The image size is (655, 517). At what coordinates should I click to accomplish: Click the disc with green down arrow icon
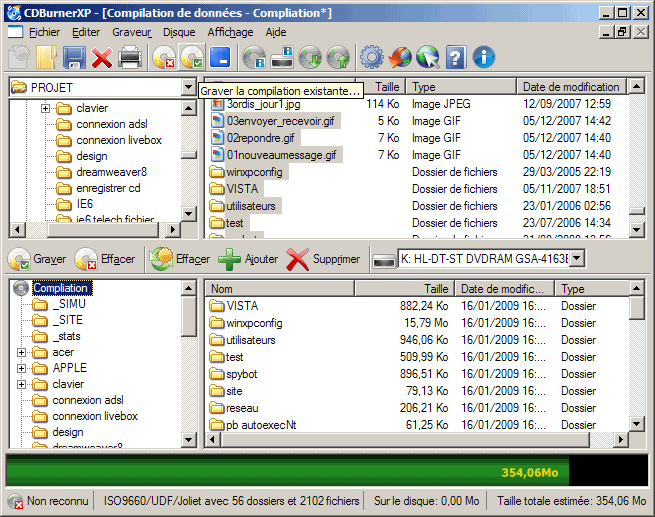[x=310, y=57]
